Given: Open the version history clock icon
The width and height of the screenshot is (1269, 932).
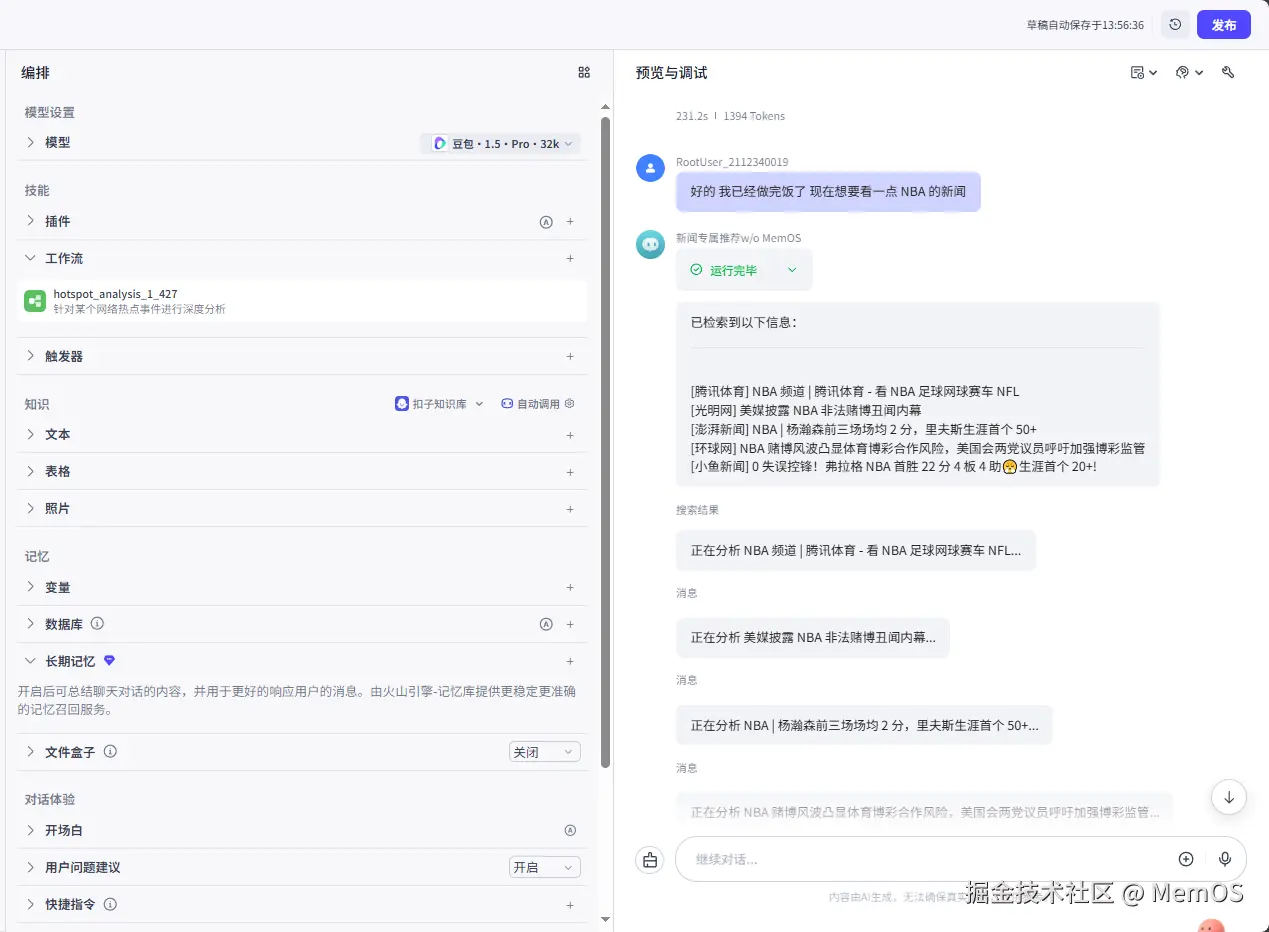Looking at the screenshot, I should click(x=1175, y=25).
